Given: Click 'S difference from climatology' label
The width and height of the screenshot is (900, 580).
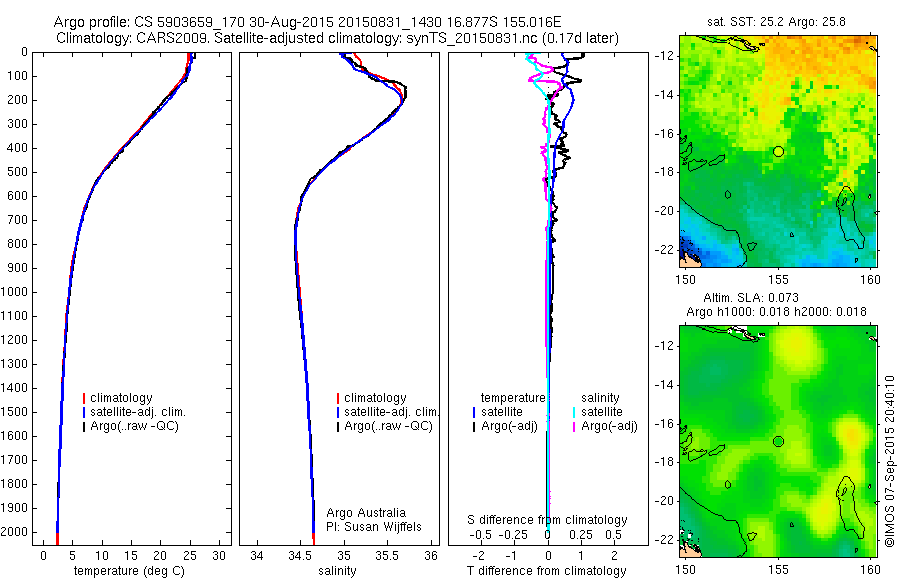Looking at the screenshot, I should pos(547,520).
